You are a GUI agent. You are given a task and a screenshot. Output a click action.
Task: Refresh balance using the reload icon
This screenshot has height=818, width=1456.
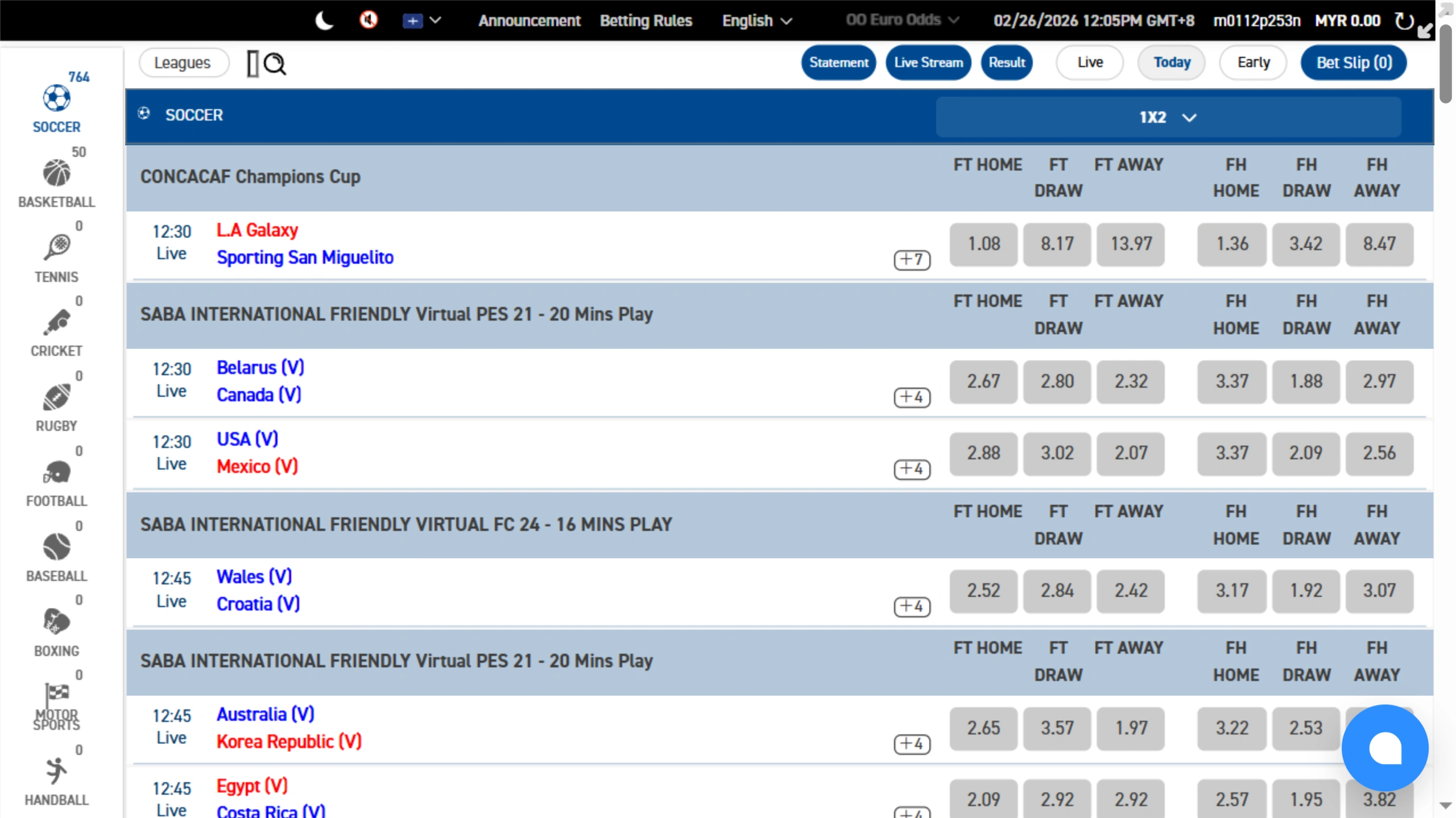(x=1404, y=21)
